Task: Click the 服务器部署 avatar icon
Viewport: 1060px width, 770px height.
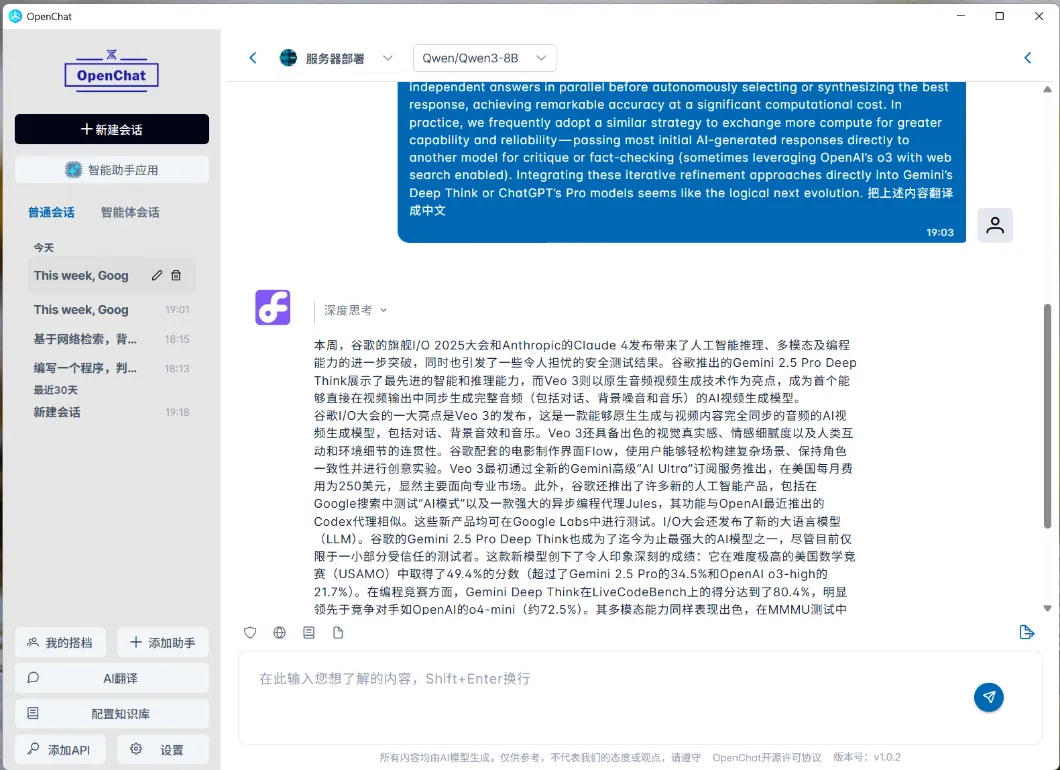Action: [x=289, y=58]
